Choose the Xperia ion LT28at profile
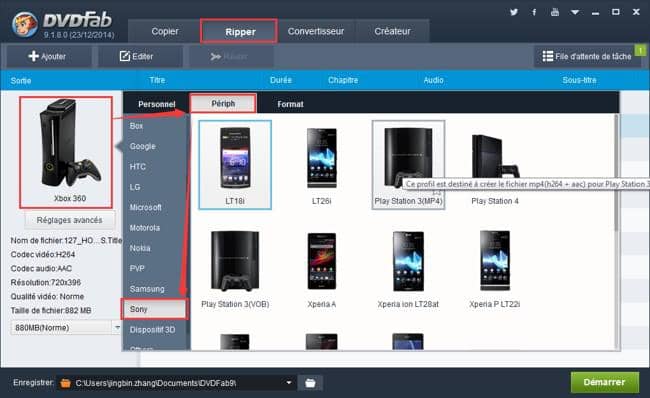The width and height of the screenshot is (650, 398). tap(408, 269)
